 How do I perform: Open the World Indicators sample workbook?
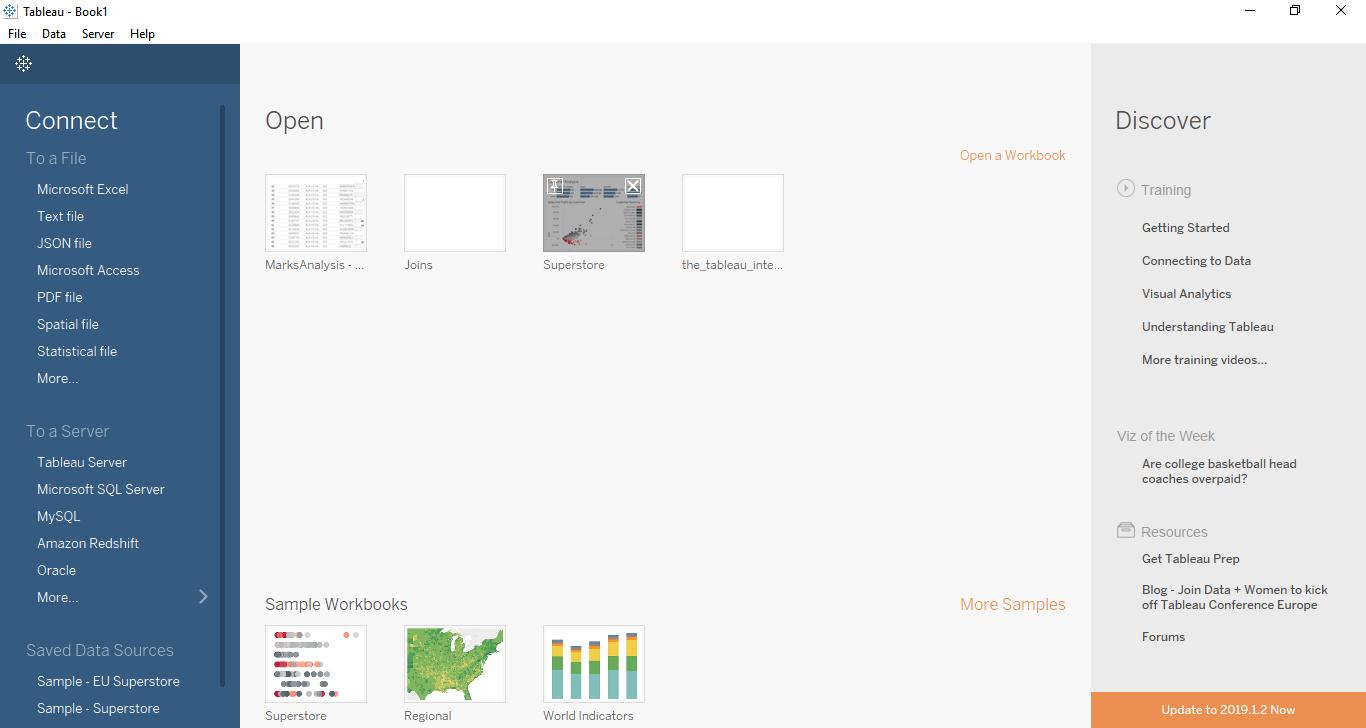coord(593,663)
